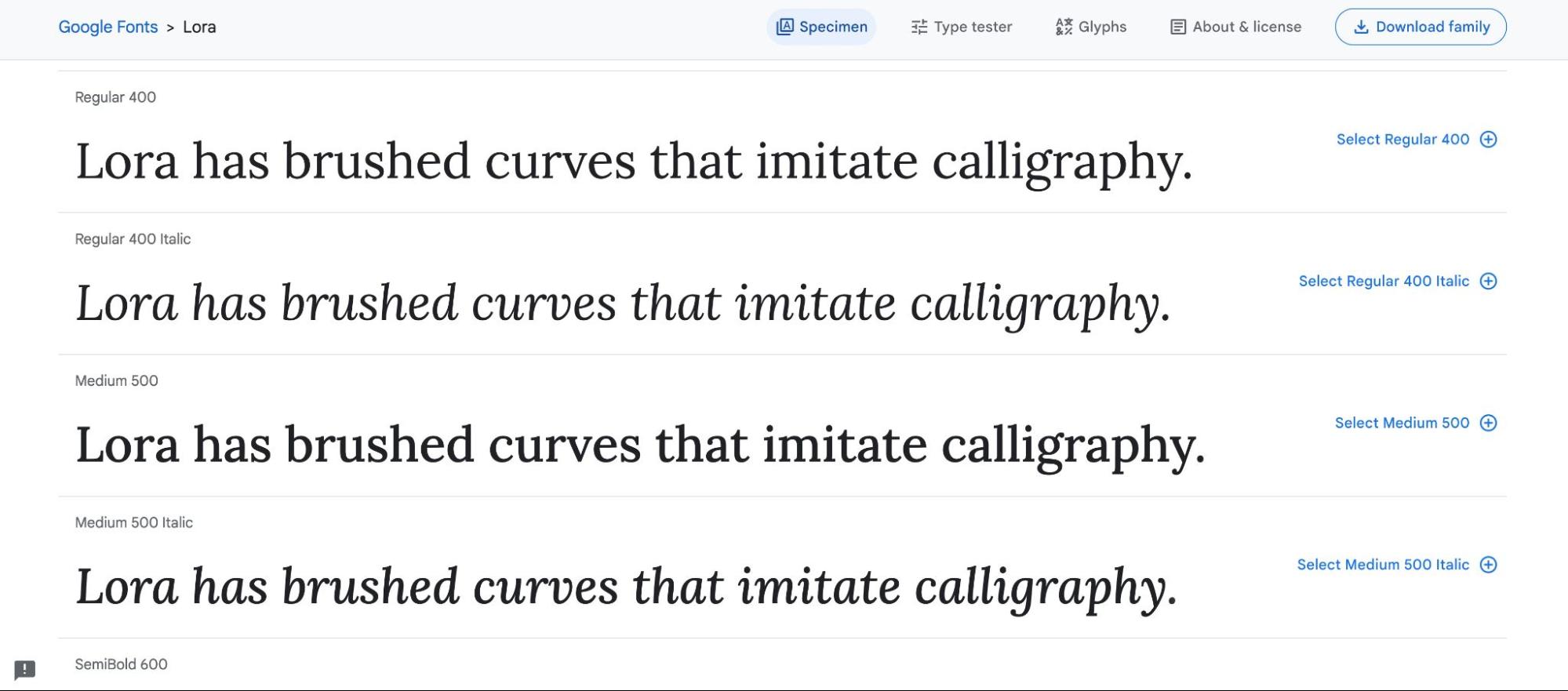The width and height of the screenshot is (1568, 691).
Task: Go back to Google Fonts home link
Action: point(108,27)
